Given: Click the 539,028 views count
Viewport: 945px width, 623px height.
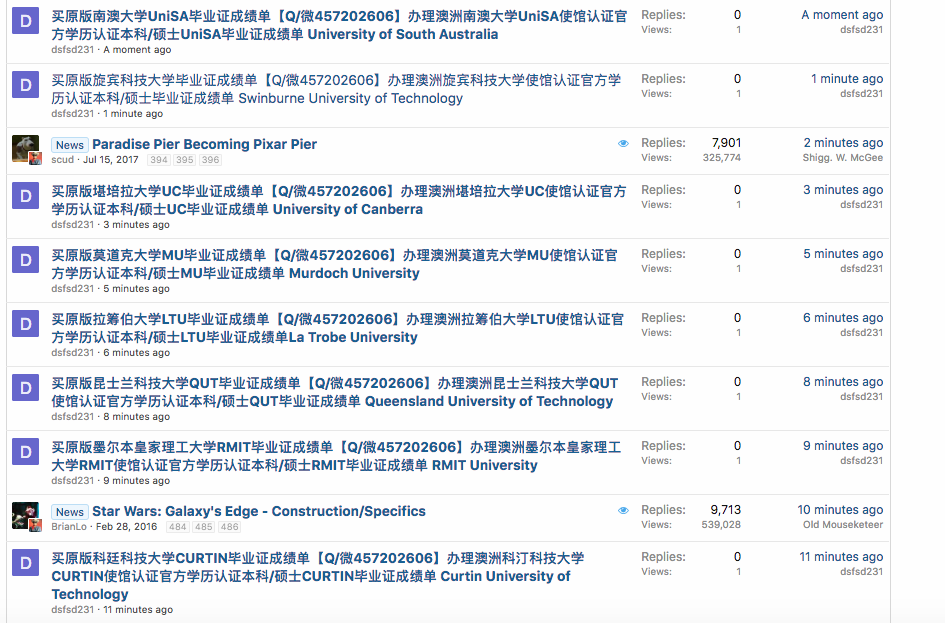Looking at the screenshot, I should pos(721,525).
